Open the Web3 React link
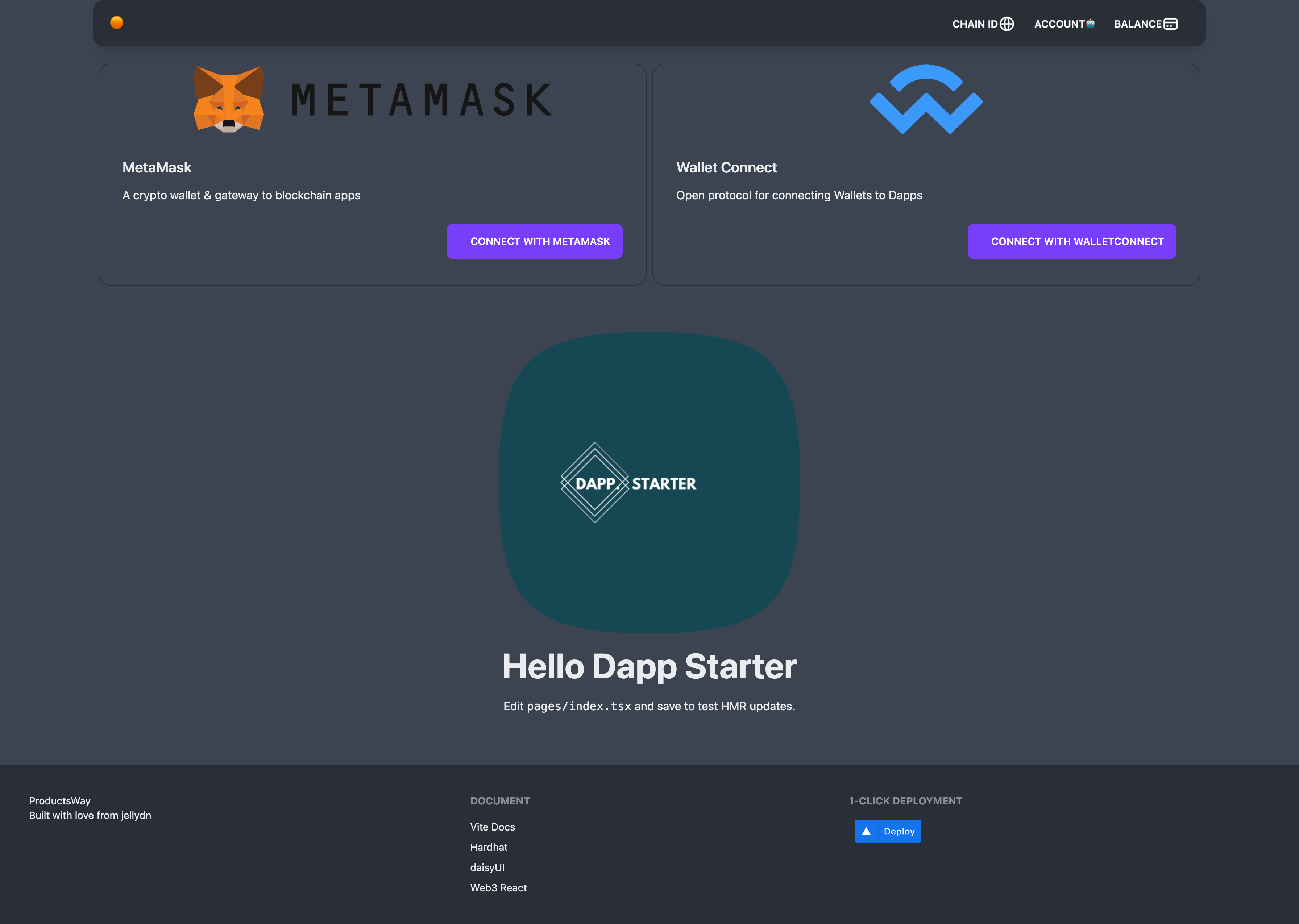Image resolution: width=1299 pixels, height=924 pixels. [x=498, y=888]
